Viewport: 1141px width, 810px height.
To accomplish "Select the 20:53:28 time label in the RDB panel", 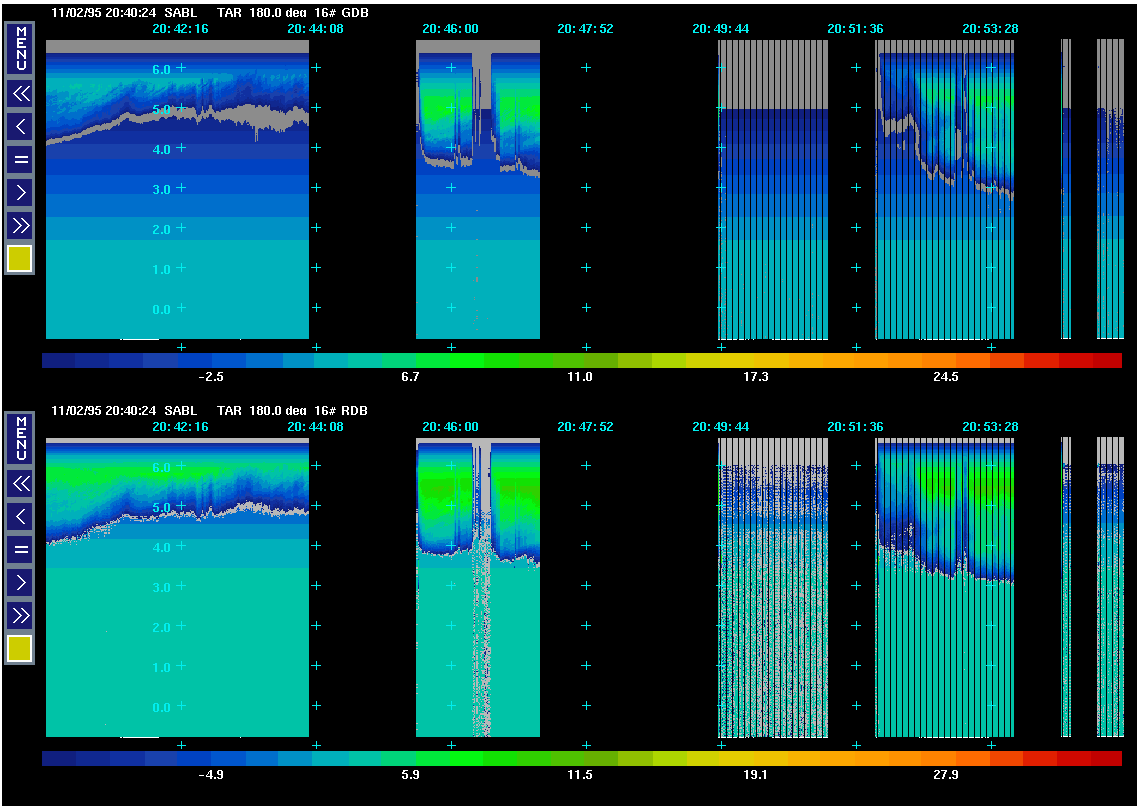I will click(990, 427).
